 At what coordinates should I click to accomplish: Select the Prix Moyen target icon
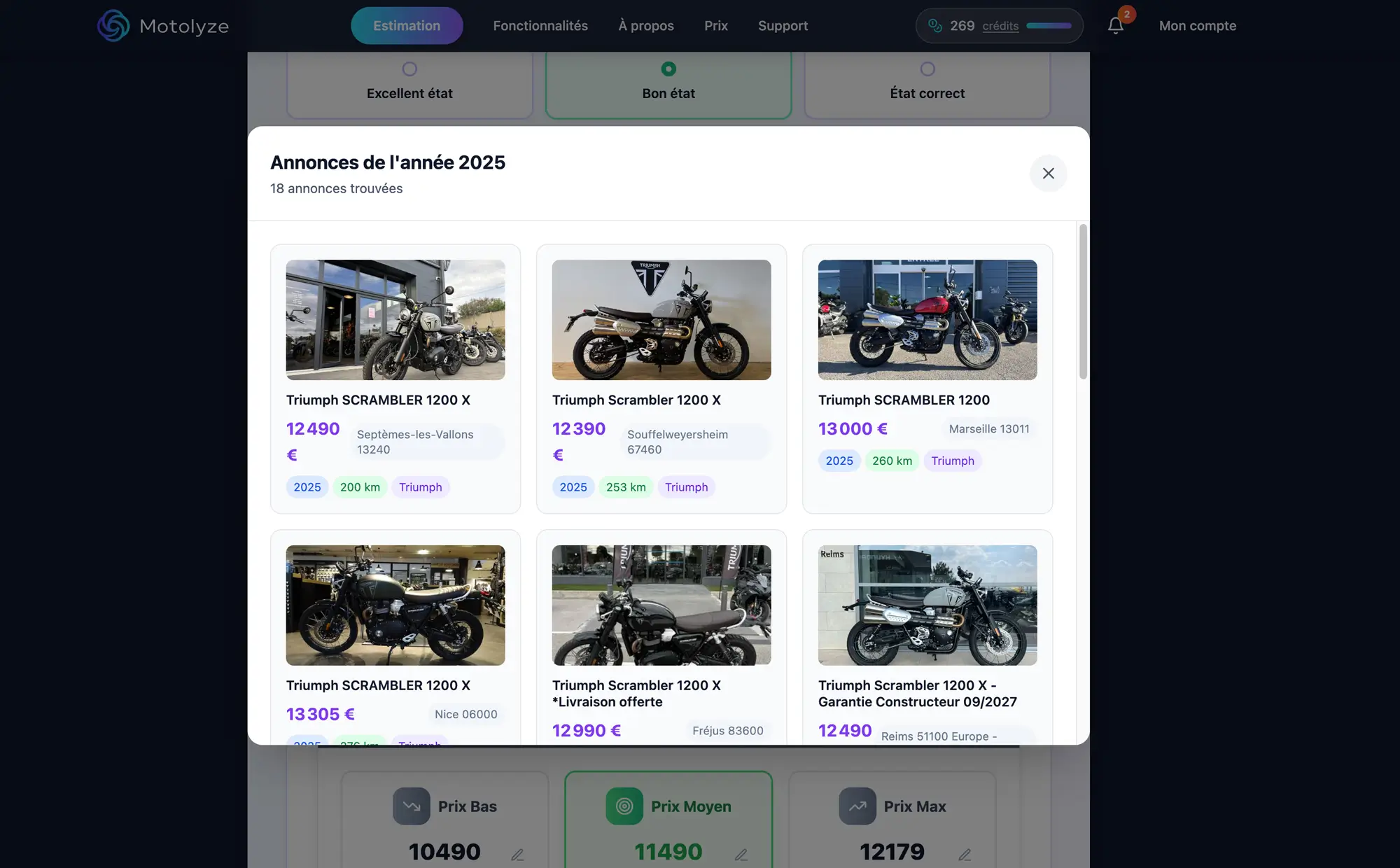pyautogui.click(x=624, y=806)
